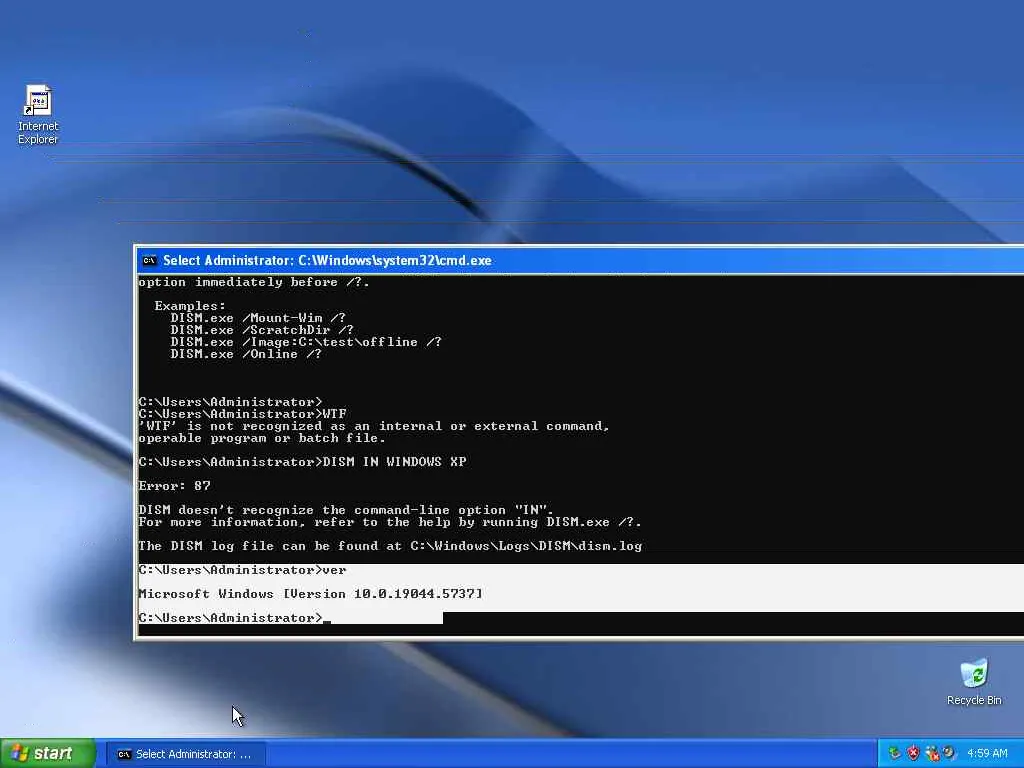Click the 'DISM.exe /Online /?' example line
This screenshot has width=1024, height=768.
pyautogui.click(x=246, y=354)
